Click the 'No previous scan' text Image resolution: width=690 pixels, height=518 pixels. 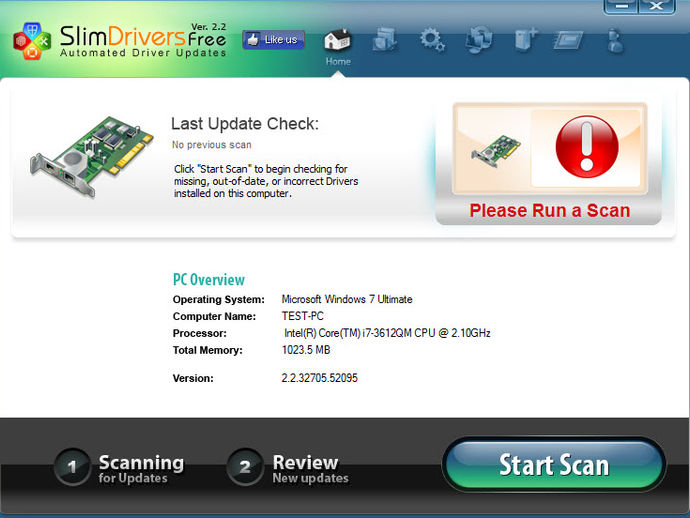click(212, 145)
